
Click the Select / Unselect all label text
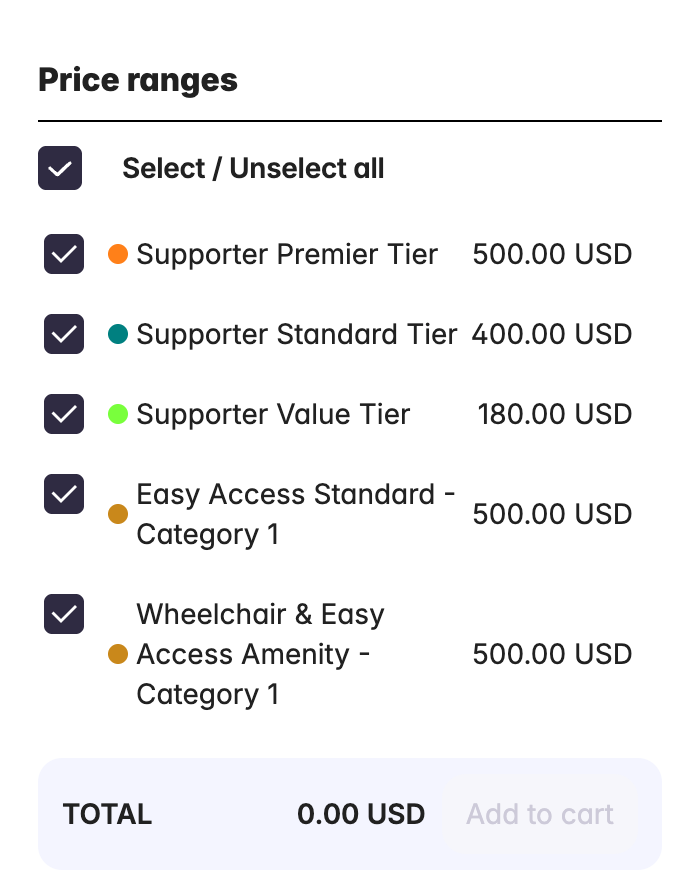tap(253, 168)
